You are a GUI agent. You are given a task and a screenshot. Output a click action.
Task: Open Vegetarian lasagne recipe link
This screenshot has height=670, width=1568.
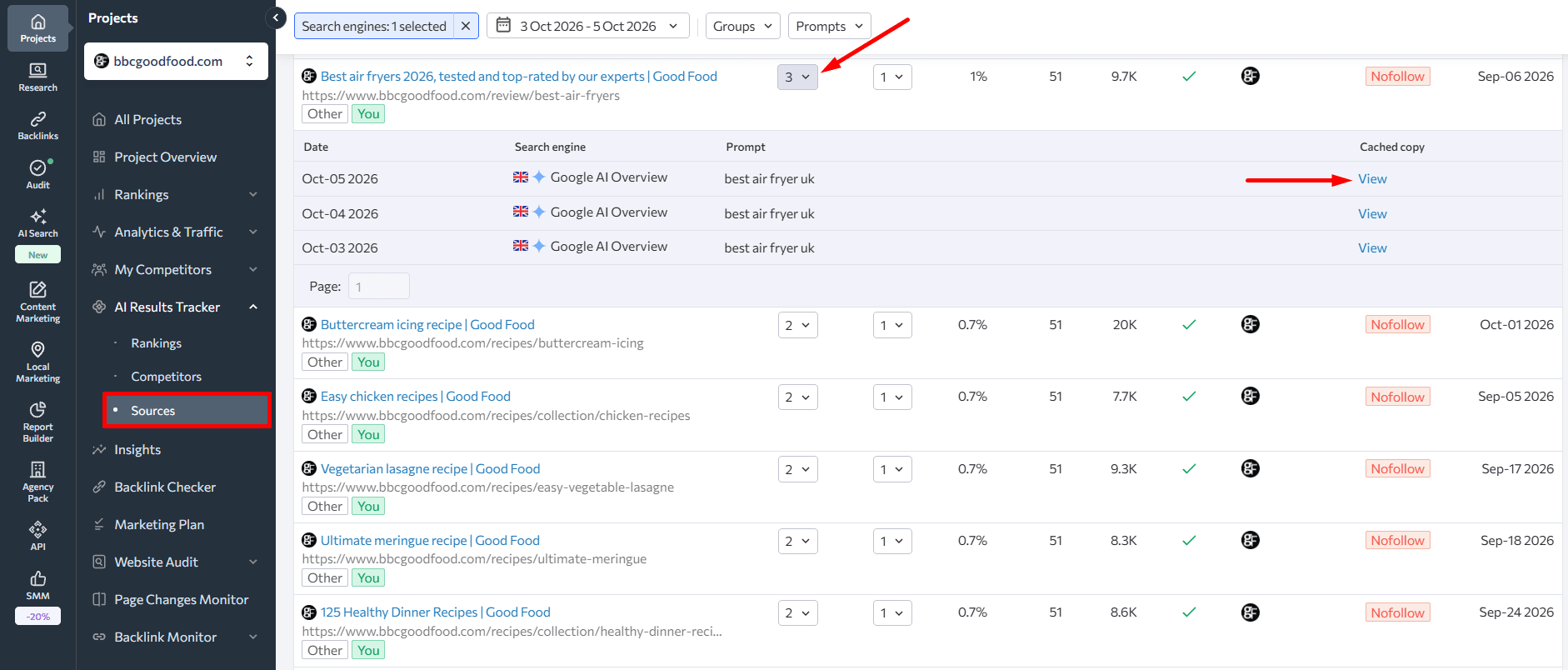click(430, 468)
